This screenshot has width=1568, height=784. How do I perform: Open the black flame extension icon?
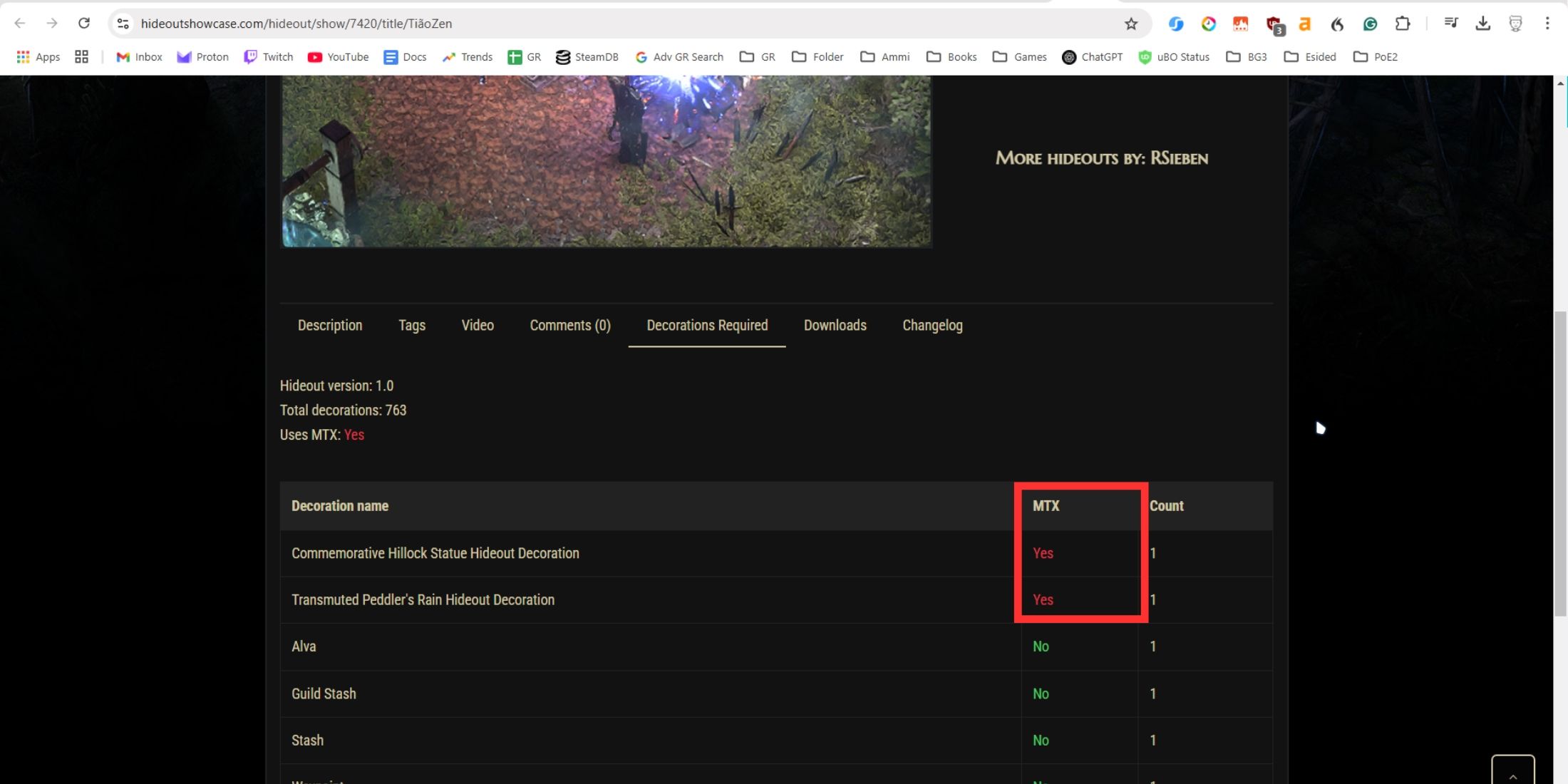tap(1337, 24)
